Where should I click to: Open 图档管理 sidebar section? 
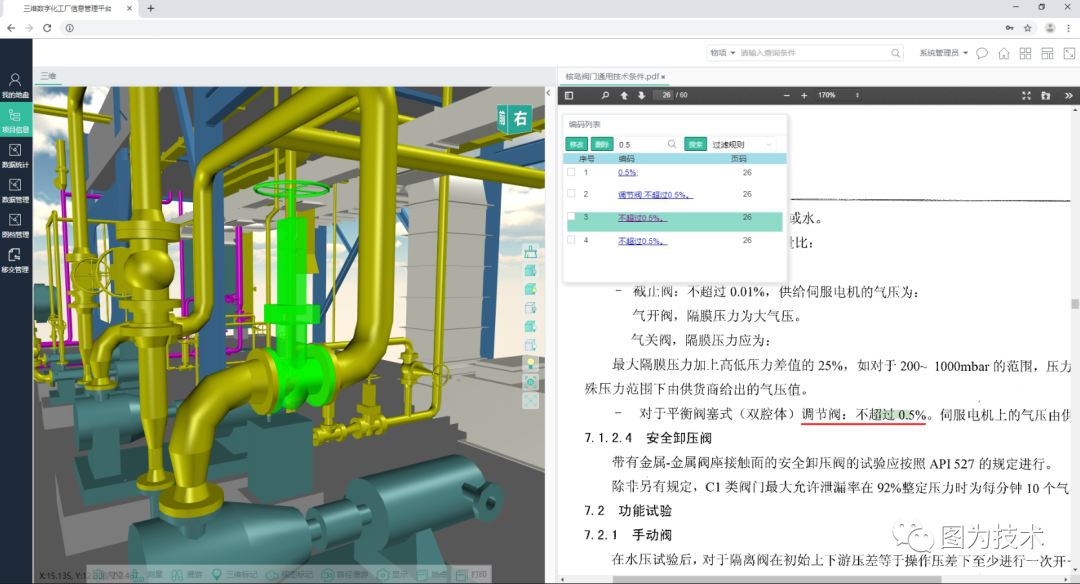(x=15, y=225)
